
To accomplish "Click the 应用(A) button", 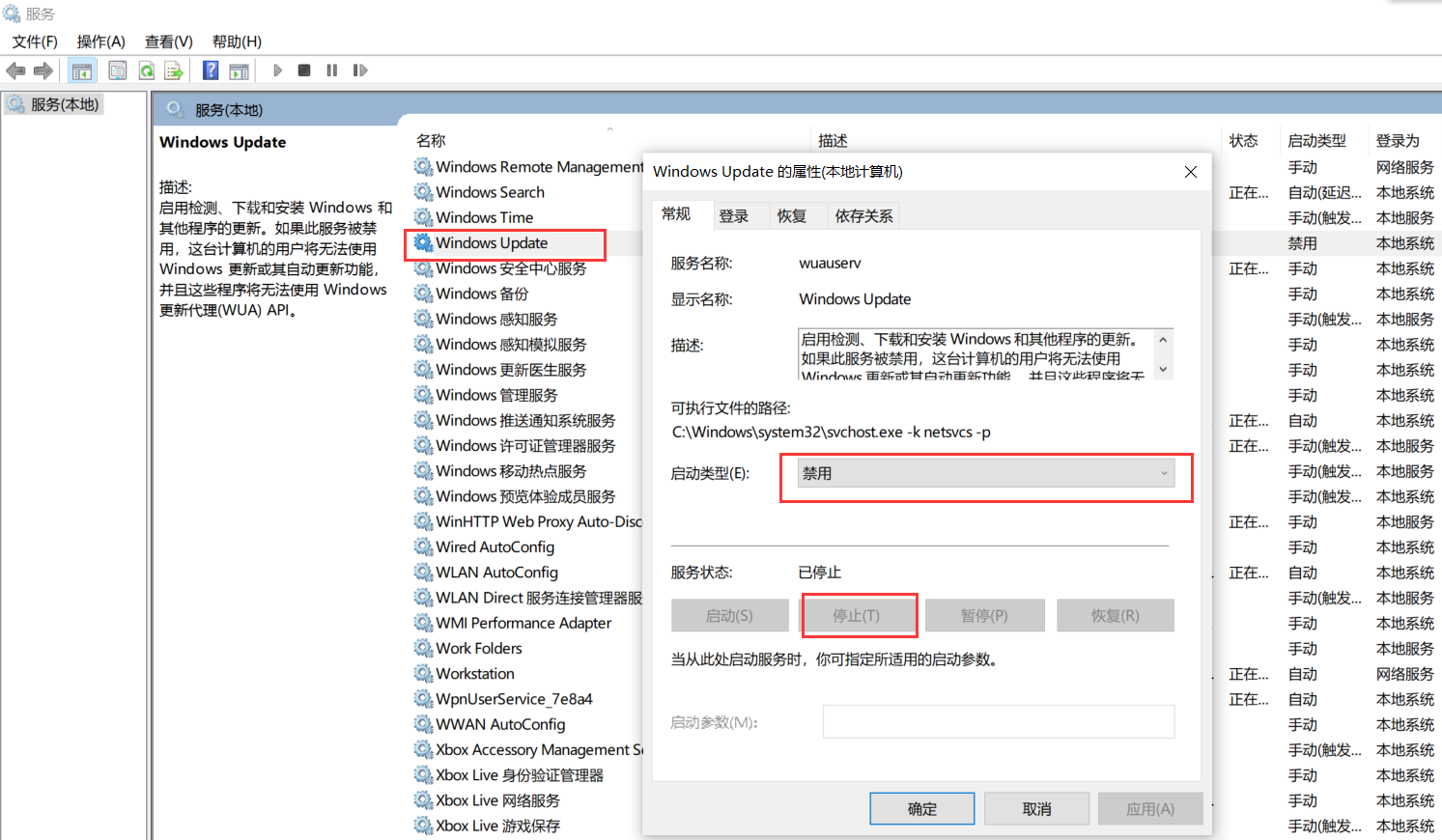I will (x=1150, y=809).
